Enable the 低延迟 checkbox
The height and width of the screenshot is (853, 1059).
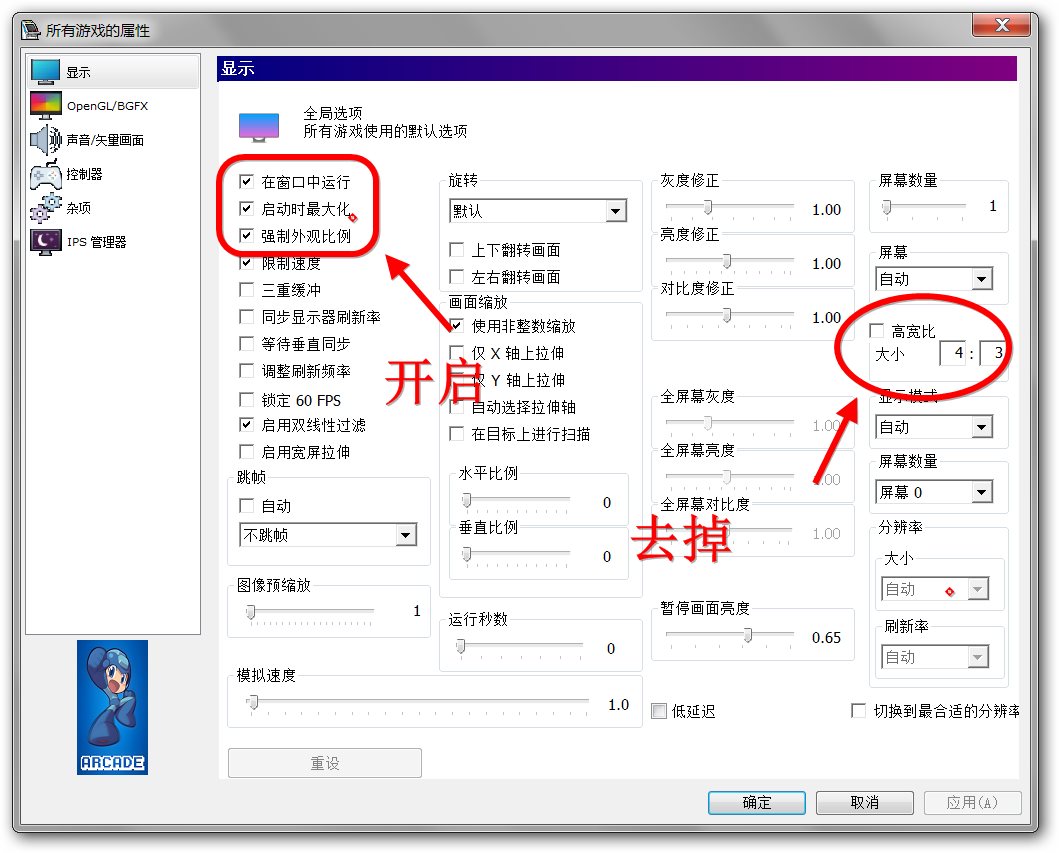[x=659, y=711]
